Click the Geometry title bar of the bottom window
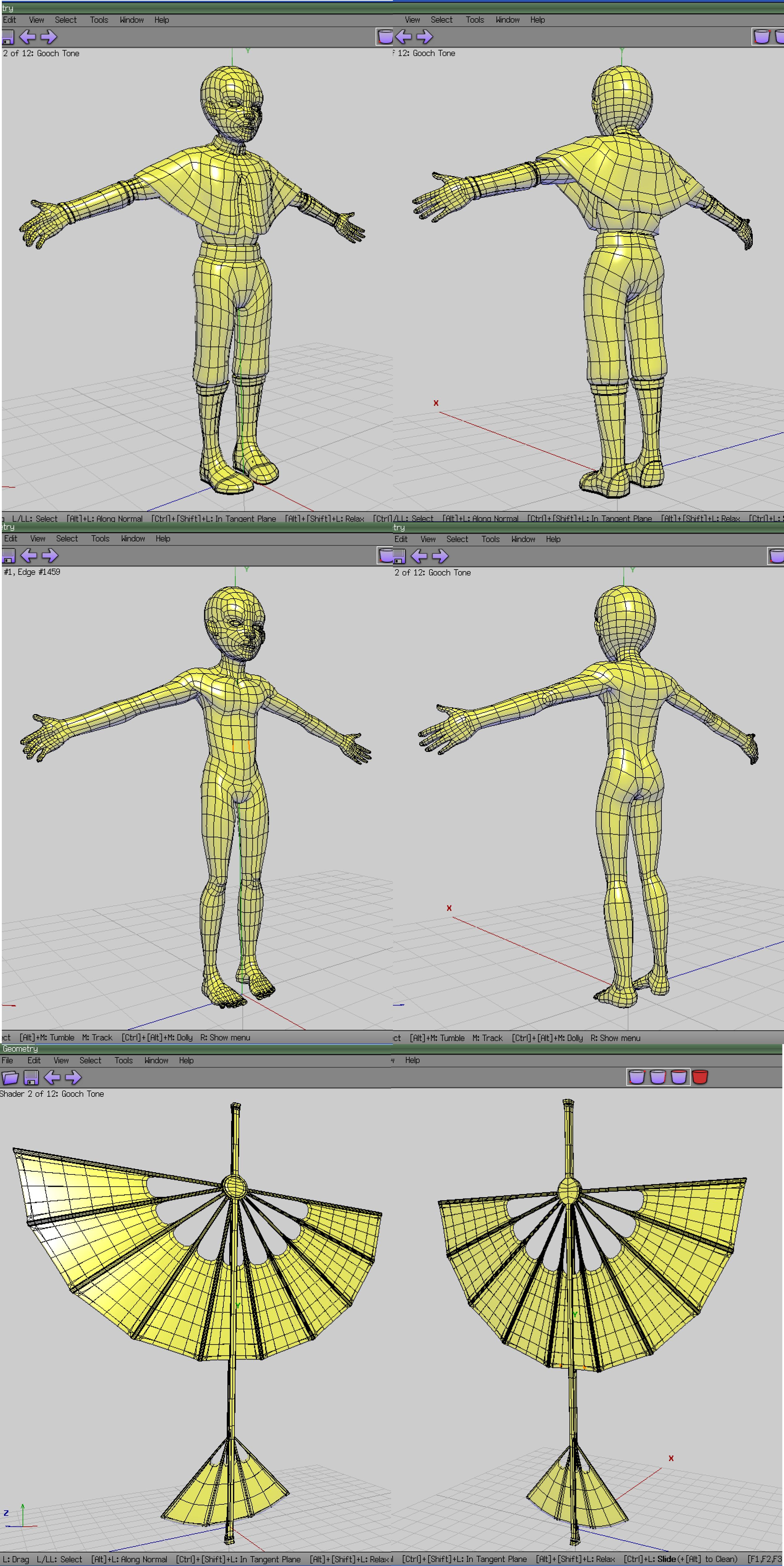This screenshot has height=1566, width=784. (x=20, y=1049)
